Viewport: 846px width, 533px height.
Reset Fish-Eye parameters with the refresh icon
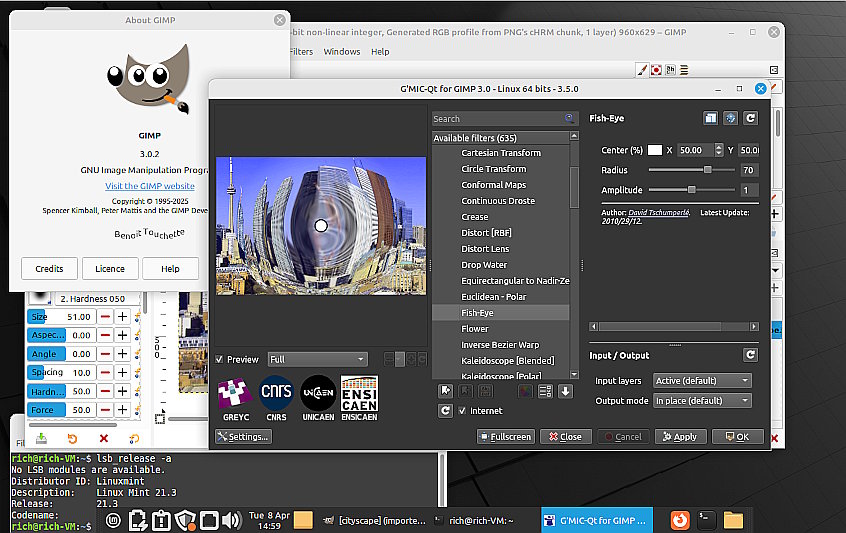click(751, 118)
